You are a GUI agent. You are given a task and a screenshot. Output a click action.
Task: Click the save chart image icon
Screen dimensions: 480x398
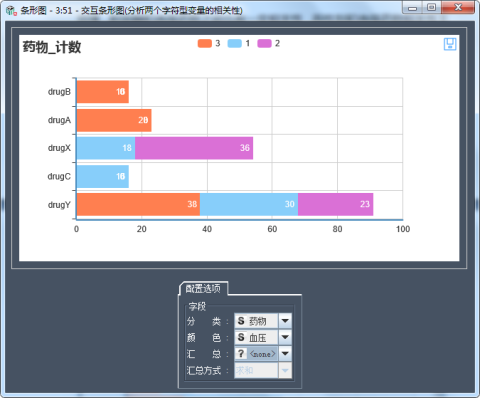[450, 44]
